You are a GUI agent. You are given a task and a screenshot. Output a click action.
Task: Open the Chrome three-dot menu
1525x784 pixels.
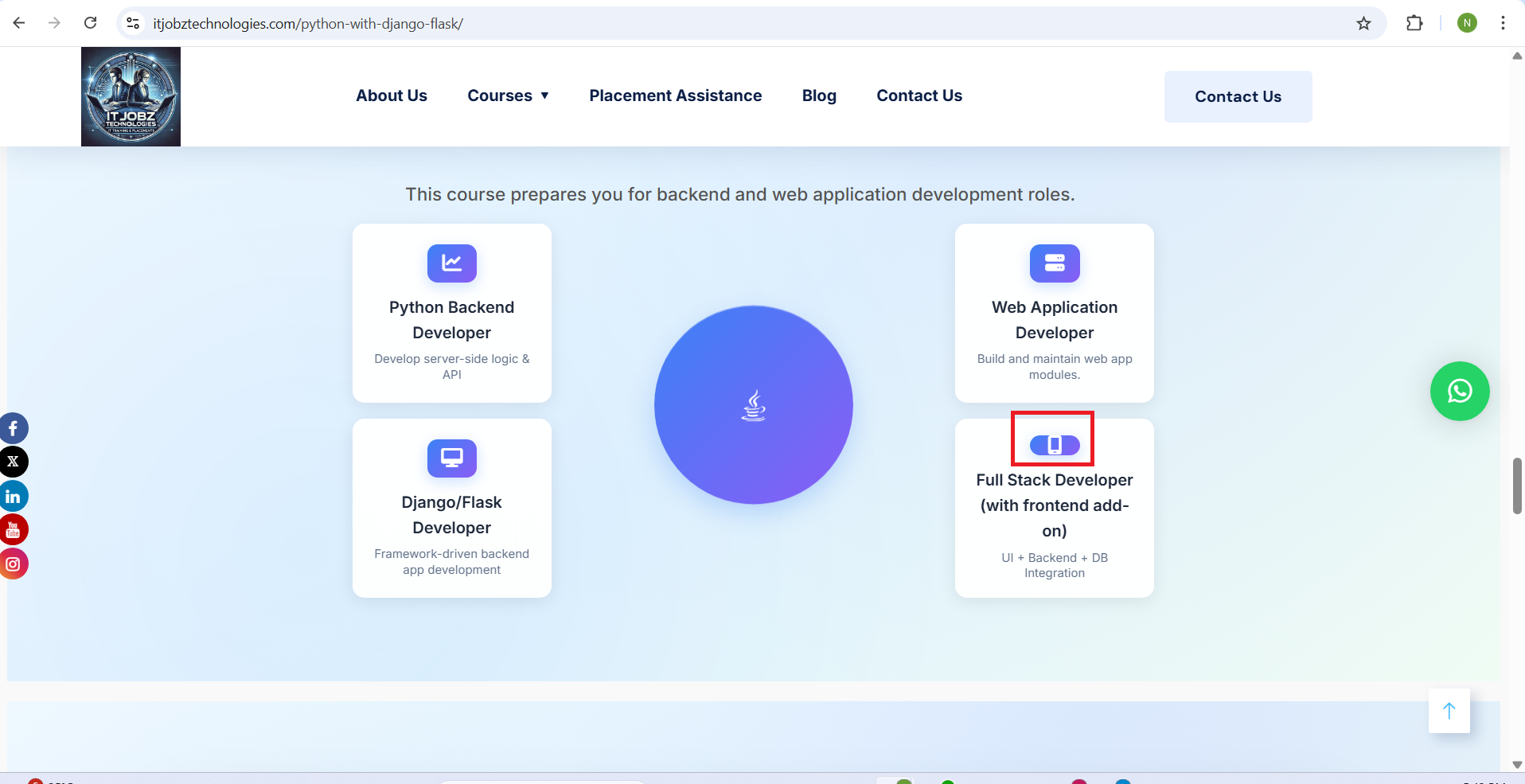click(x=1502, y=24)
